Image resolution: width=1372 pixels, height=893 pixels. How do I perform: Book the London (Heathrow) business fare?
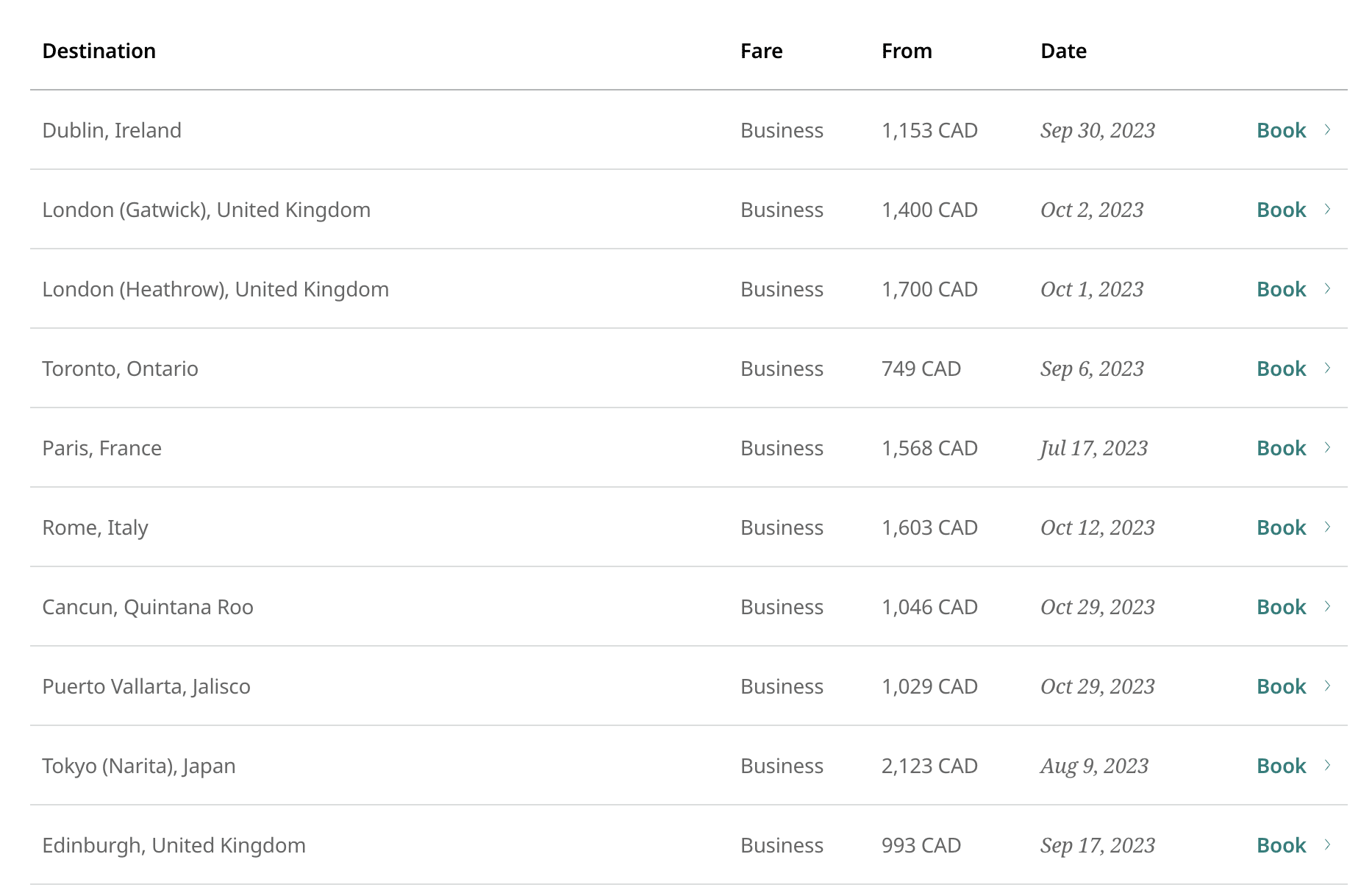coord(1281,289)
